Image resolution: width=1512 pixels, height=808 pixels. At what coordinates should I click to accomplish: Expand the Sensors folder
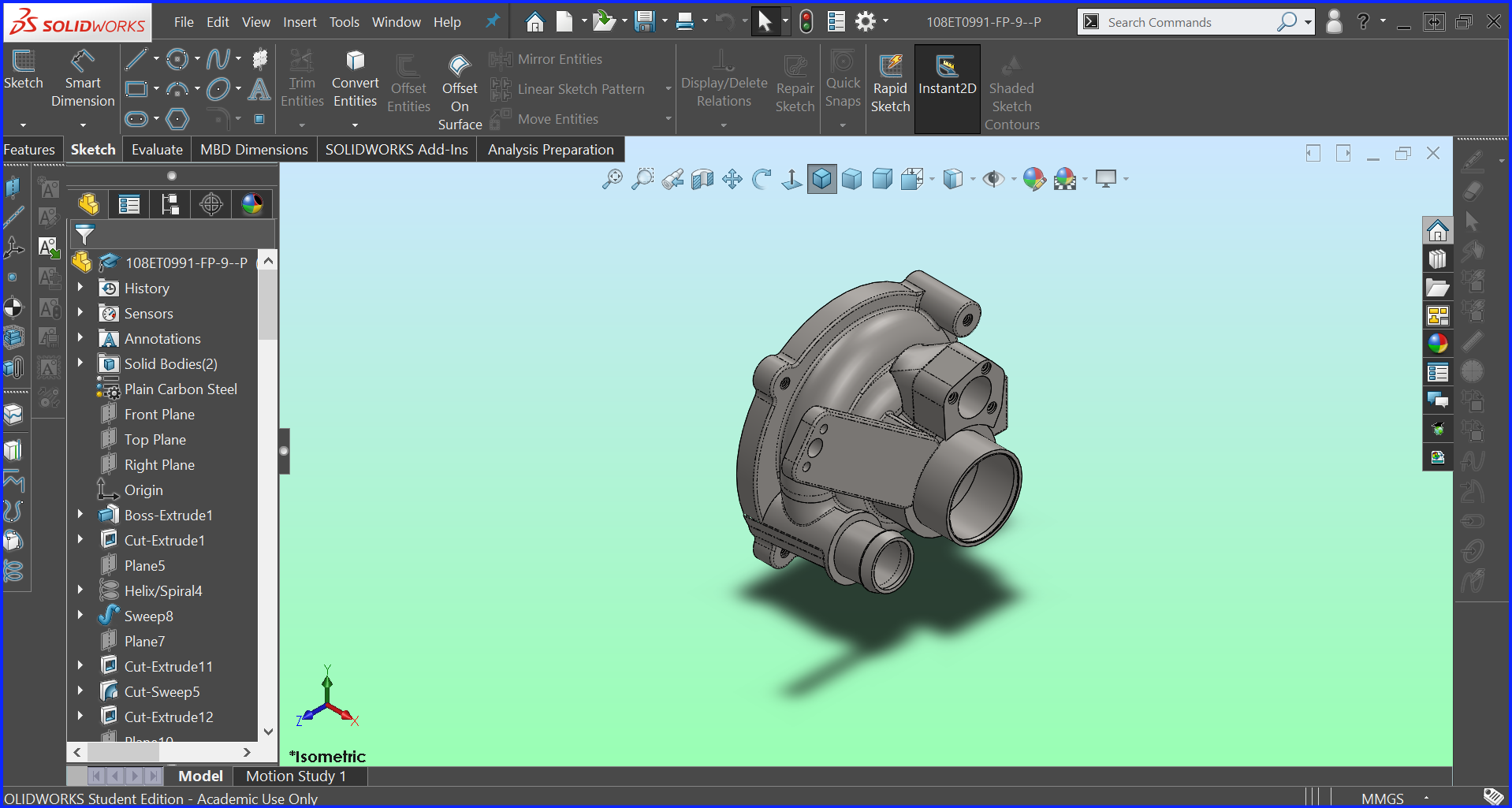80,313
